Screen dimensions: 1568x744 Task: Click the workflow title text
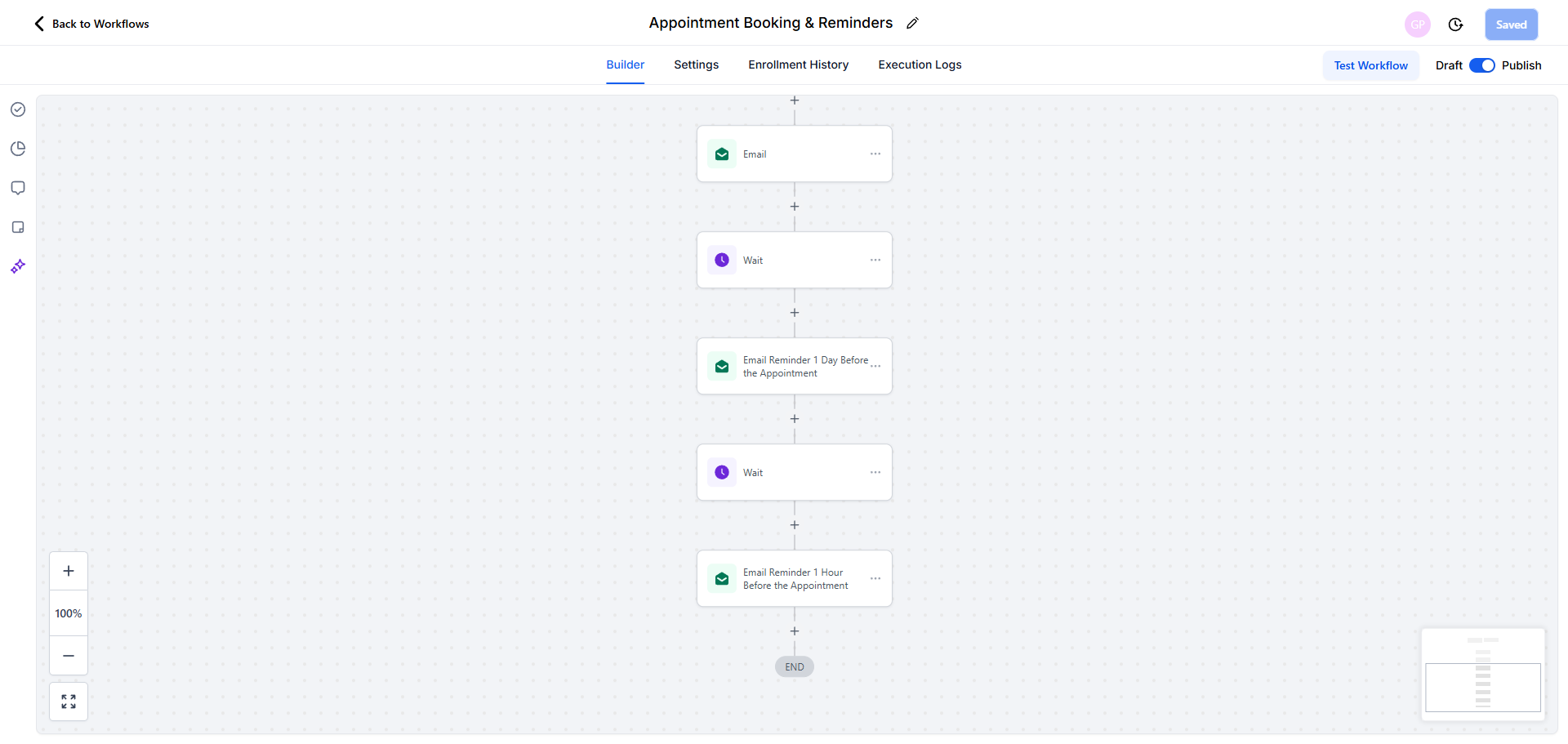(771, 23)
